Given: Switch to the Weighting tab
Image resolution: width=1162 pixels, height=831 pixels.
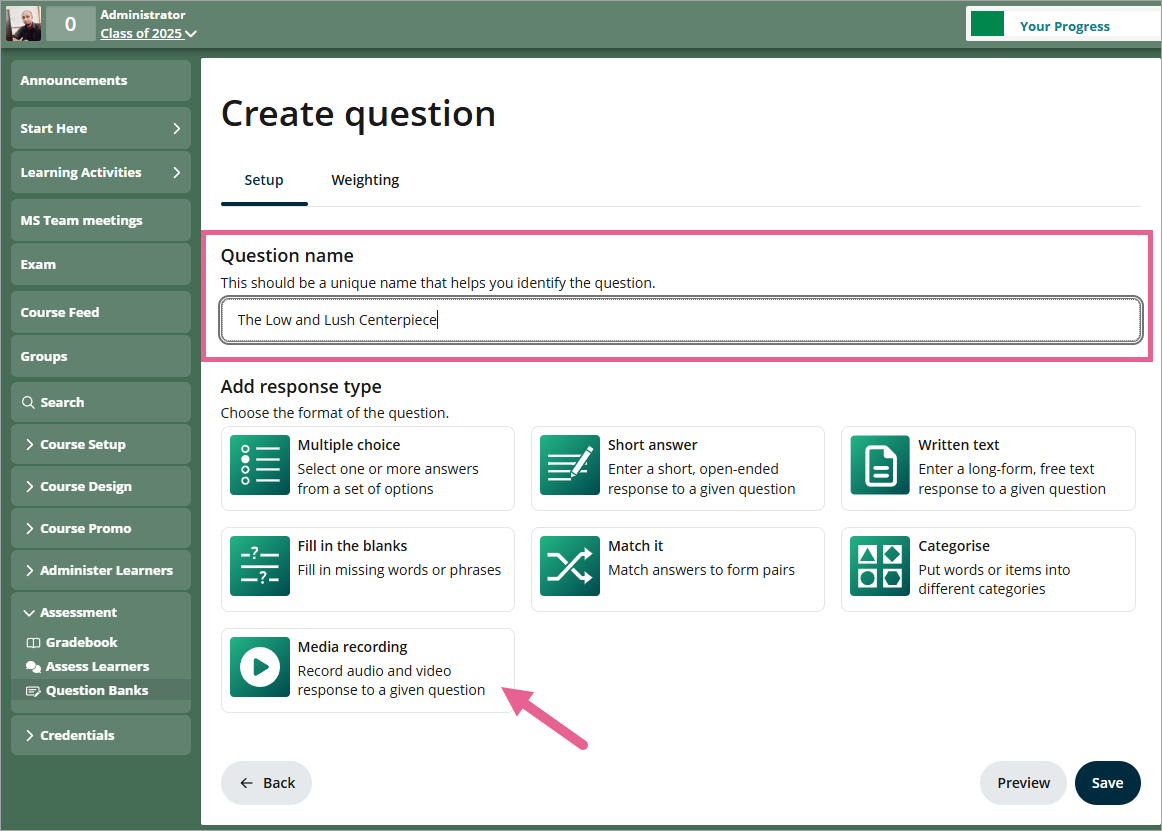Looking at the screenshot, I should (365, 180).
